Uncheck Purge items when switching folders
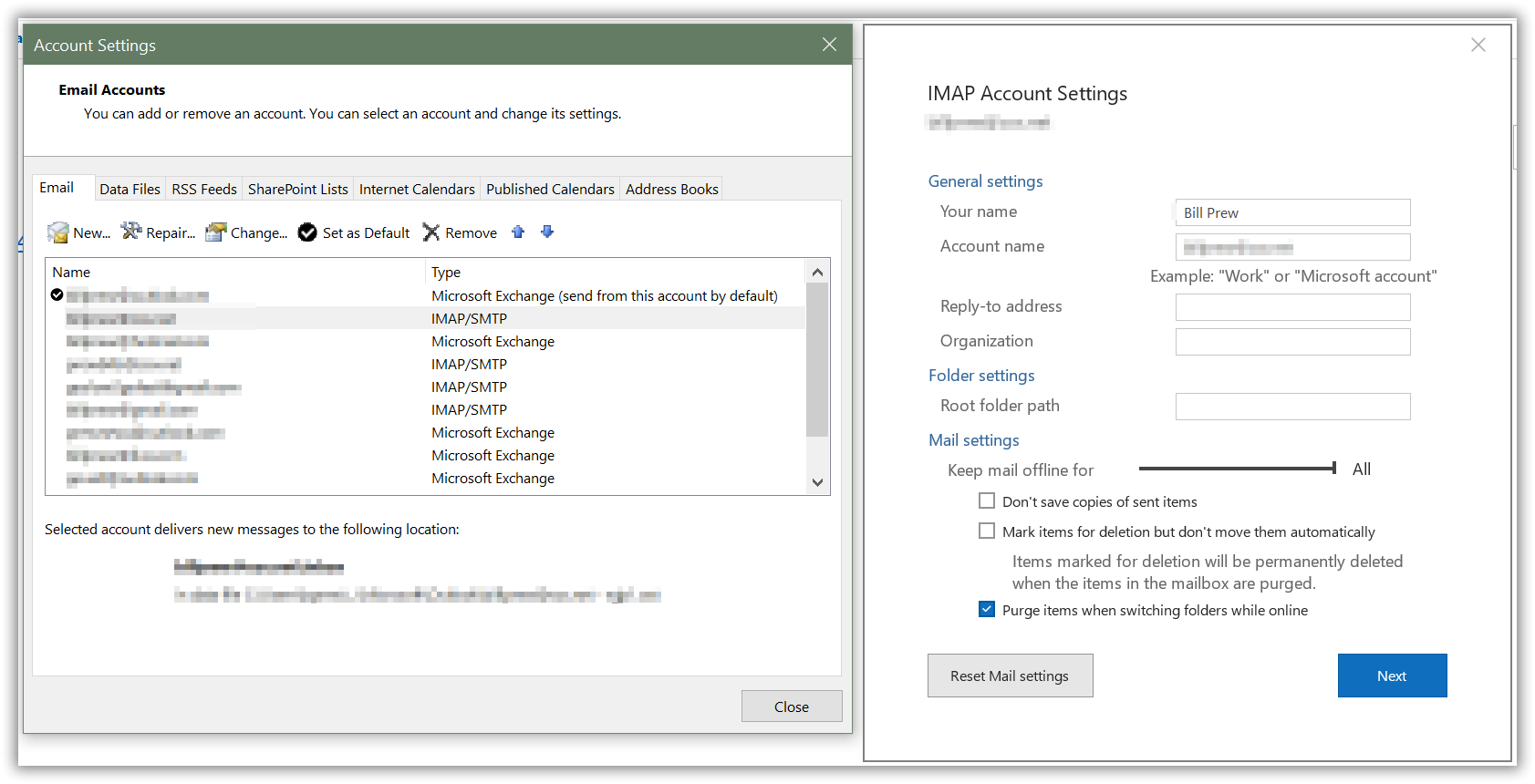This screenshot has width=1535, height=784. coord(987,609)
